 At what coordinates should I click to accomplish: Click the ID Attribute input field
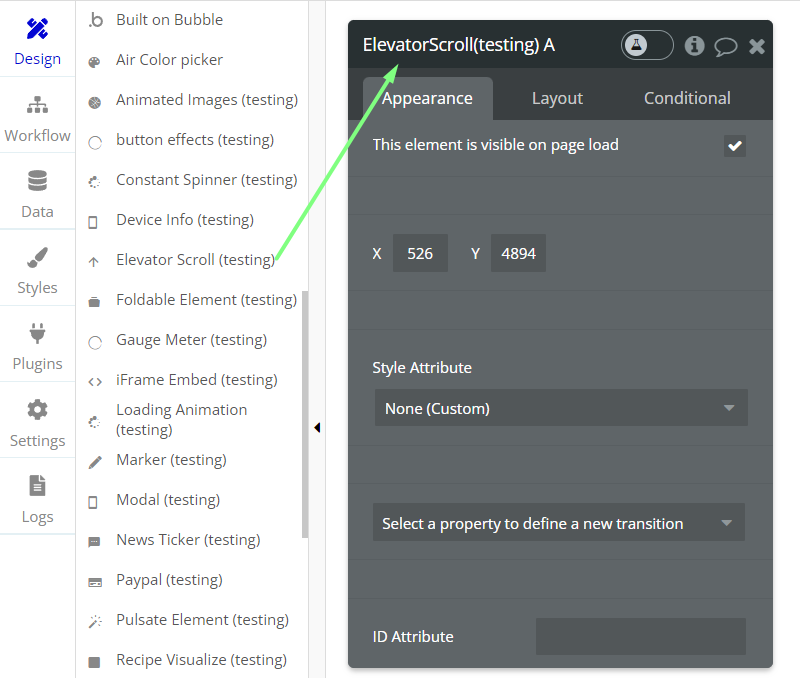(x=640, y=636)
